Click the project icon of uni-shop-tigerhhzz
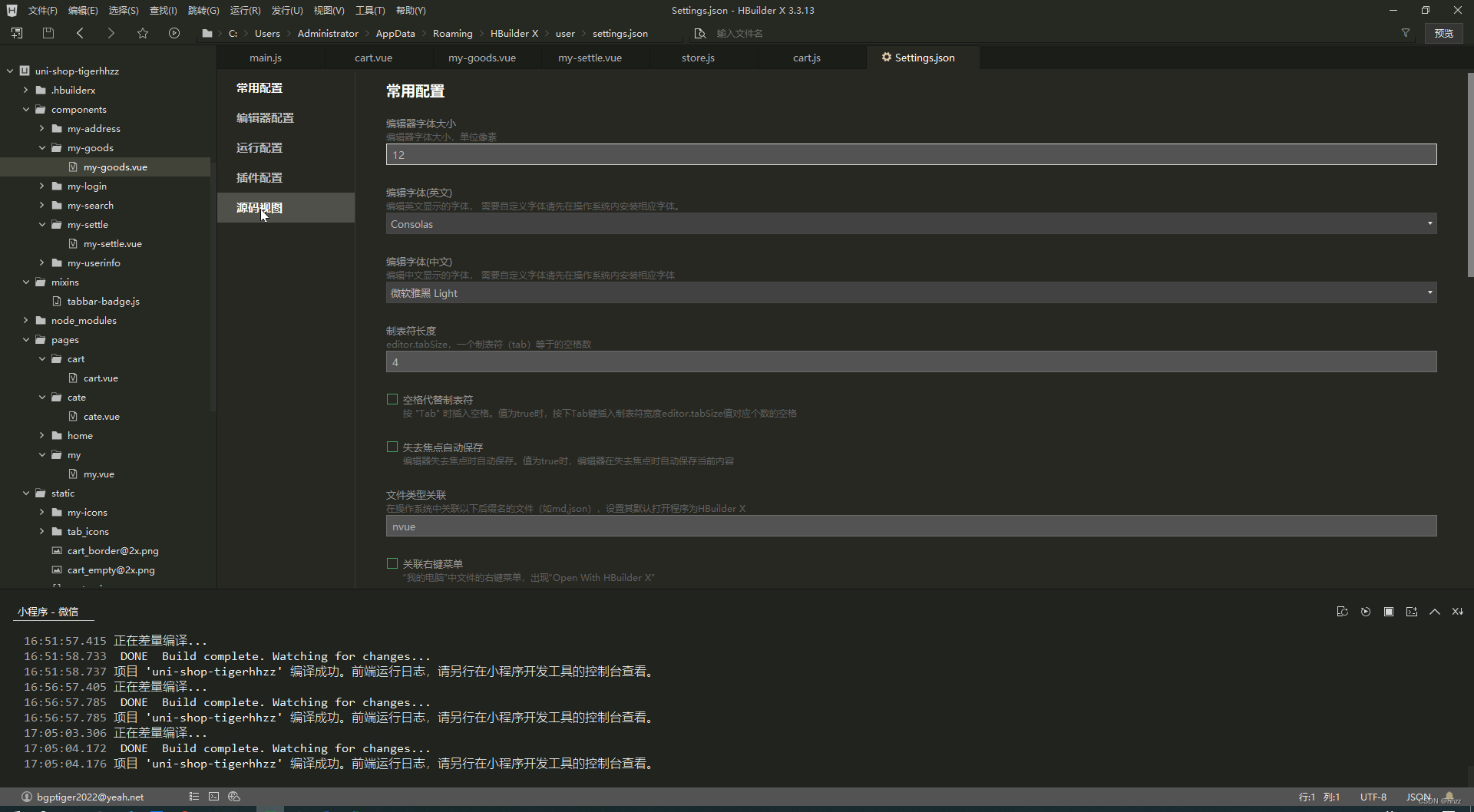The image size is (1474, 812). tap(25, 71)
